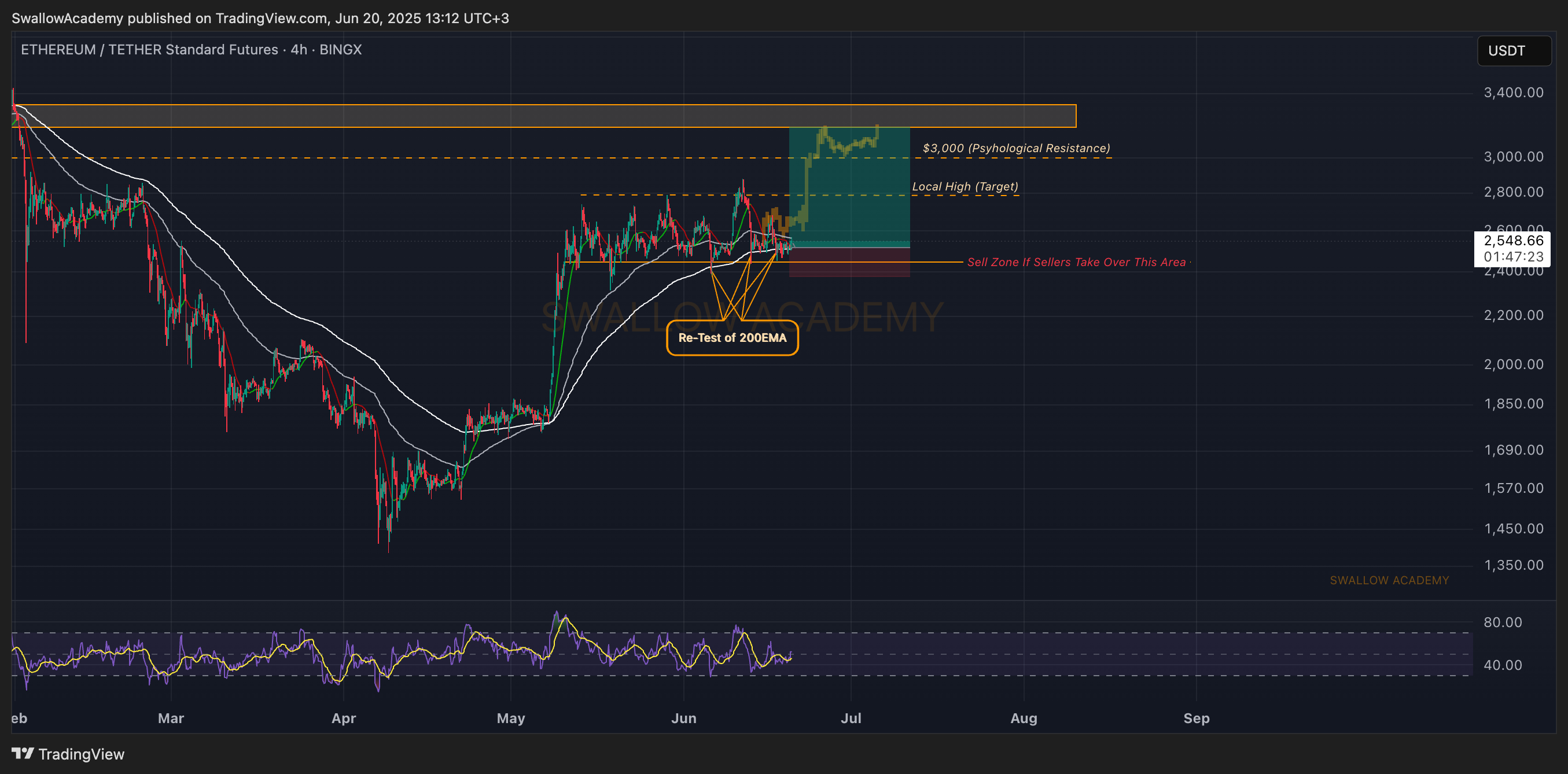Click the 'ETHEREUM / TETHER Standard Futures' title
This screenshot has height=774, width=1568.
point(149,49)
